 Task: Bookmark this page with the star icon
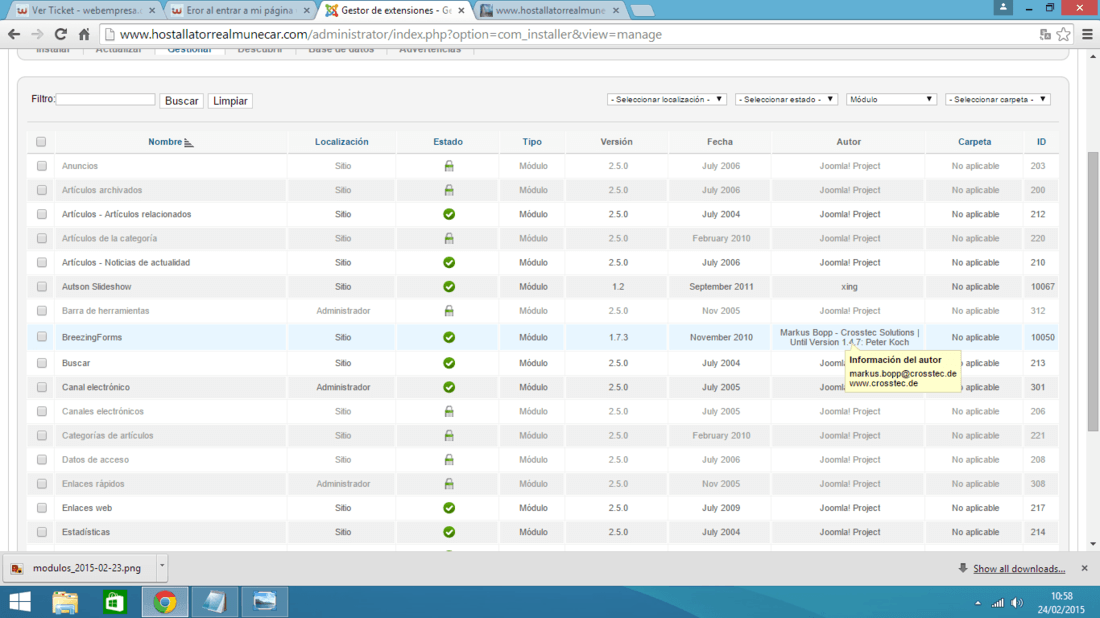click(1064, 34)
